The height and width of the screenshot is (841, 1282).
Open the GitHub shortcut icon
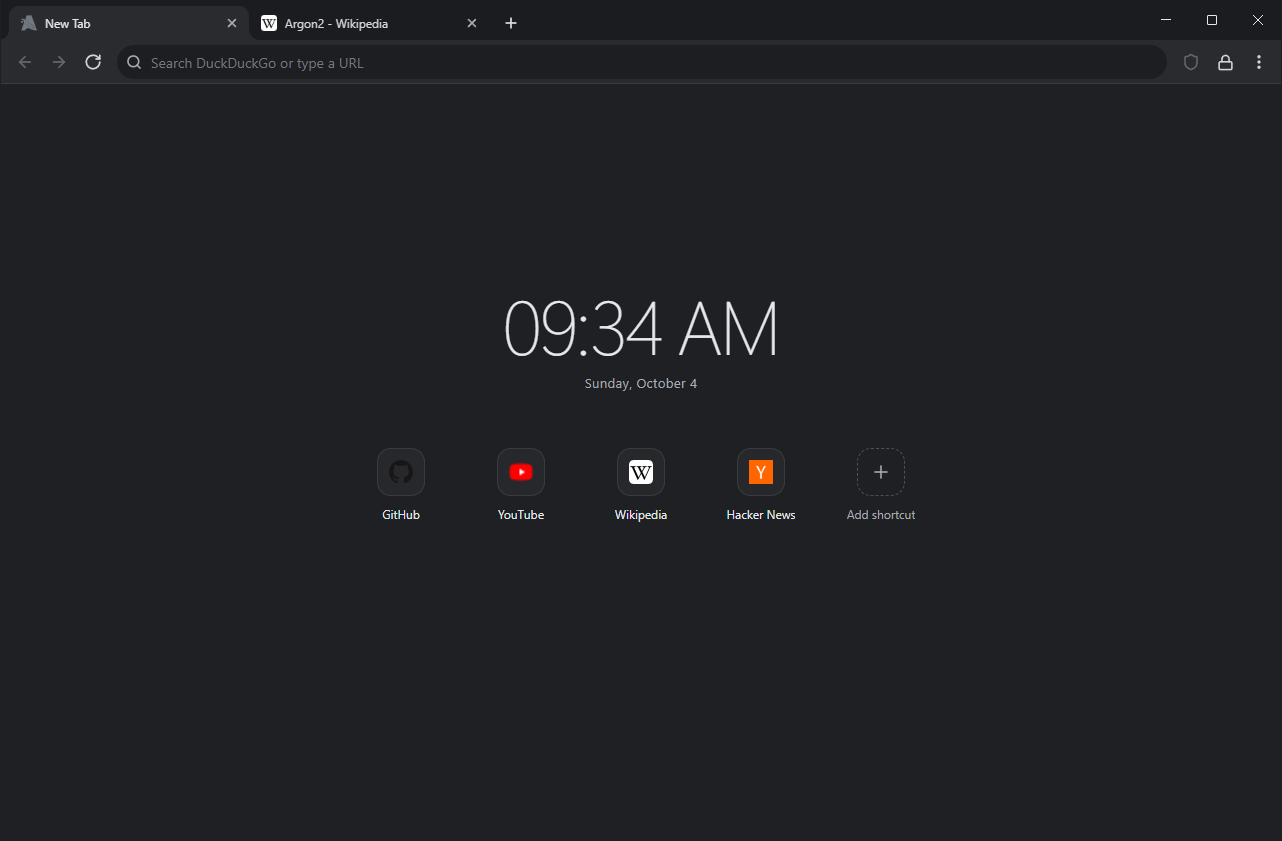(x=401, y=472)
